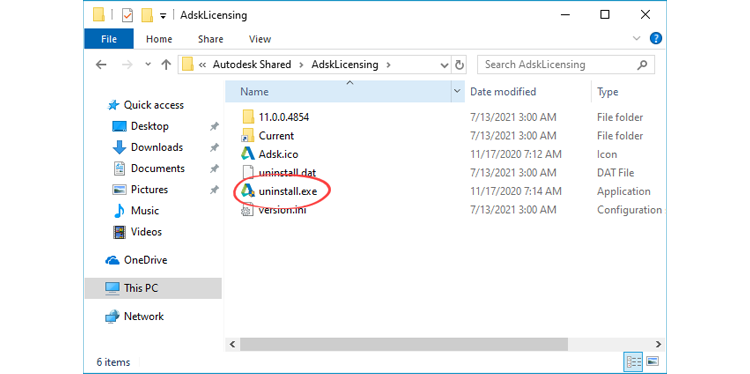Open the Share ribbon tab
The image size is (750, 374).
(210, 39)
